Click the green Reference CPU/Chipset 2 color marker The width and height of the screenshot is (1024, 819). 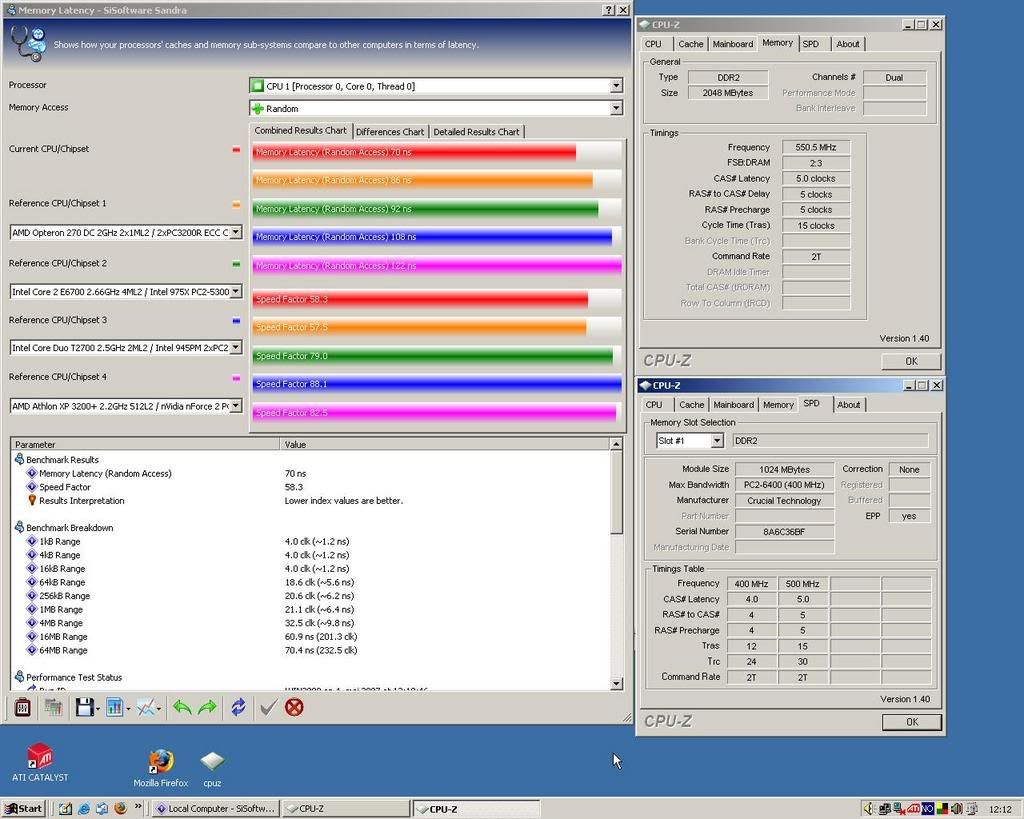click(x=236, y=264)
